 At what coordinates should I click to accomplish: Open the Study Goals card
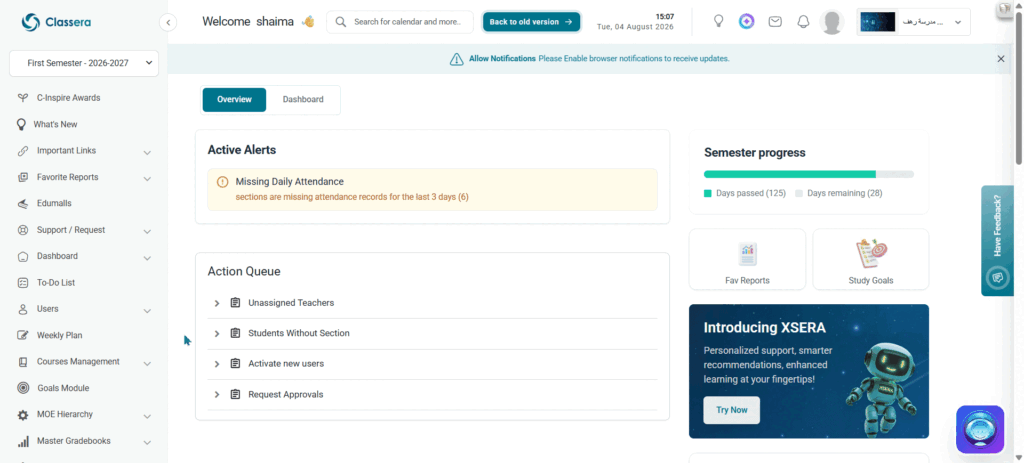point(871,259)
